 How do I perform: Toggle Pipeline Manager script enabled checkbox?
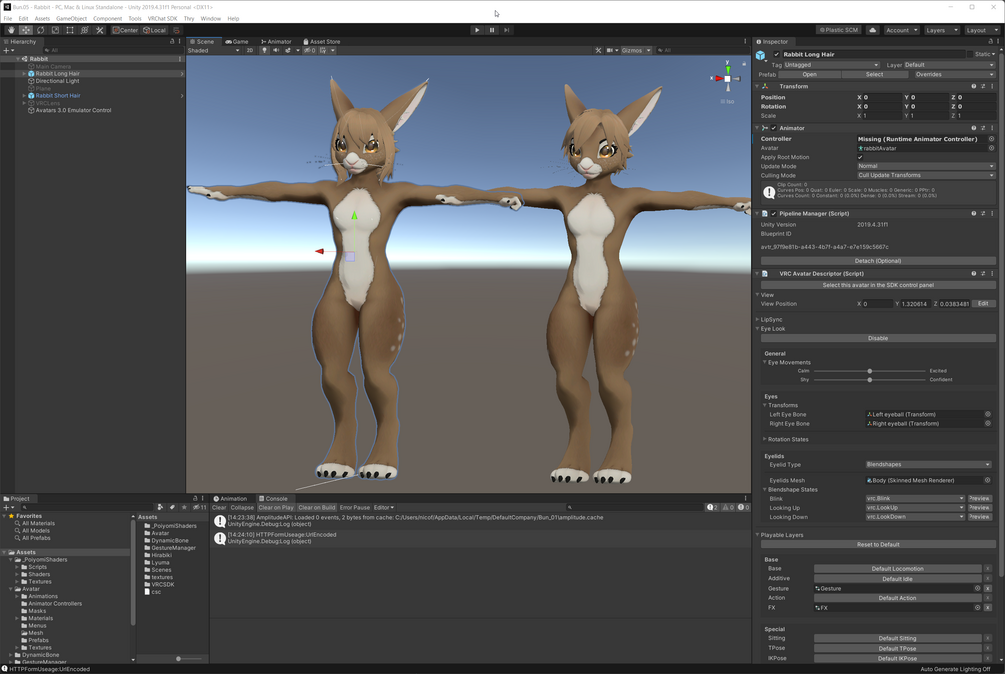[774, 213]
